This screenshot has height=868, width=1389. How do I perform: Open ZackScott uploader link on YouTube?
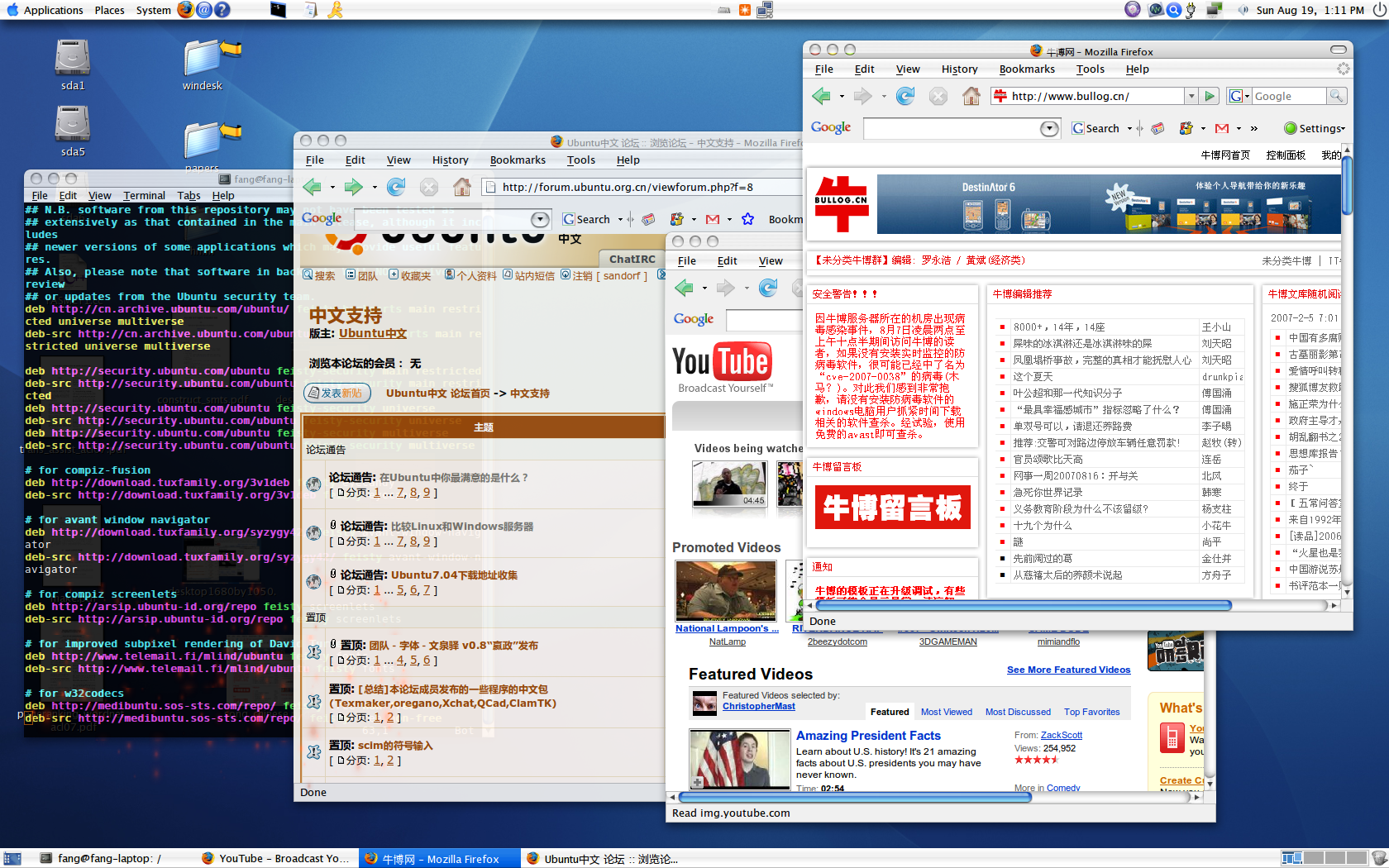1061,735
